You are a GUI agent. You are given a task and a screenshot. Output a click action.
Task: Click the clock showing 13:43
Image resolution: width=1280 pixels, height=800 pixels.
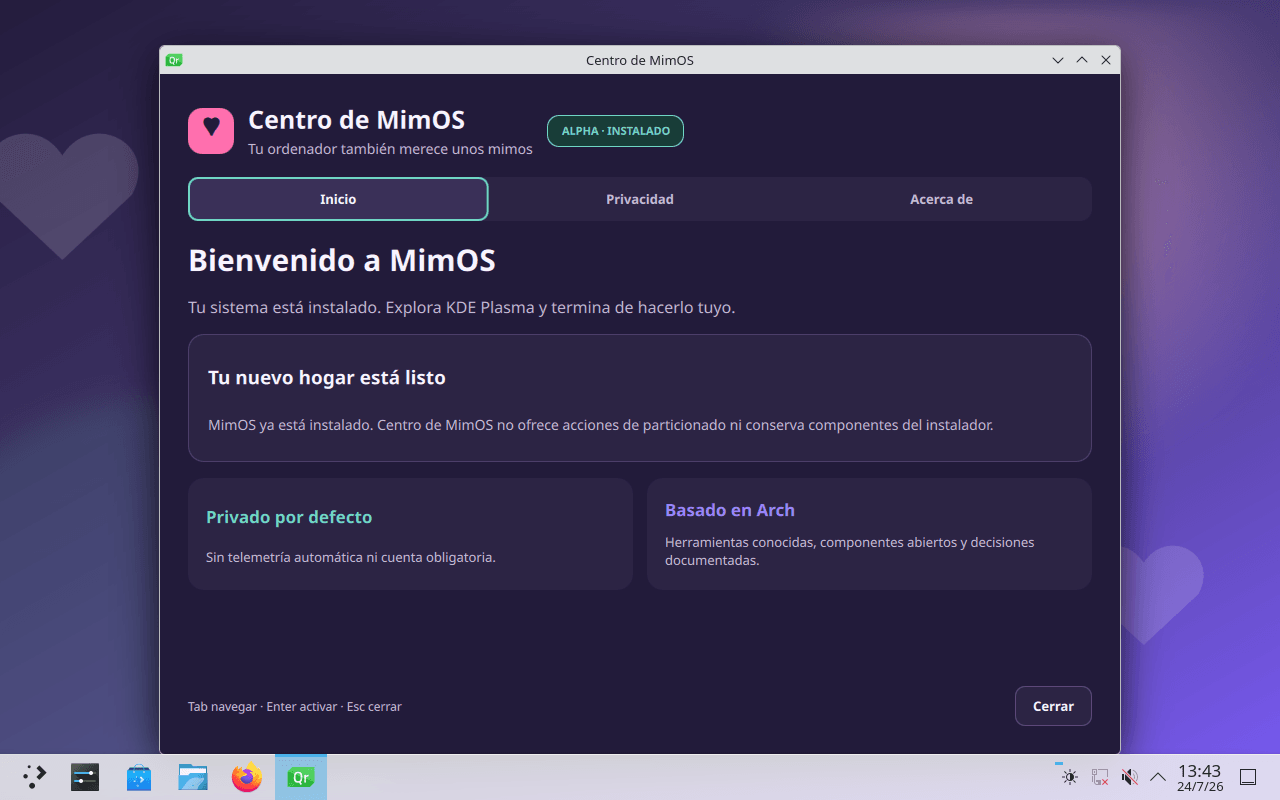(x=1200, y=777)
